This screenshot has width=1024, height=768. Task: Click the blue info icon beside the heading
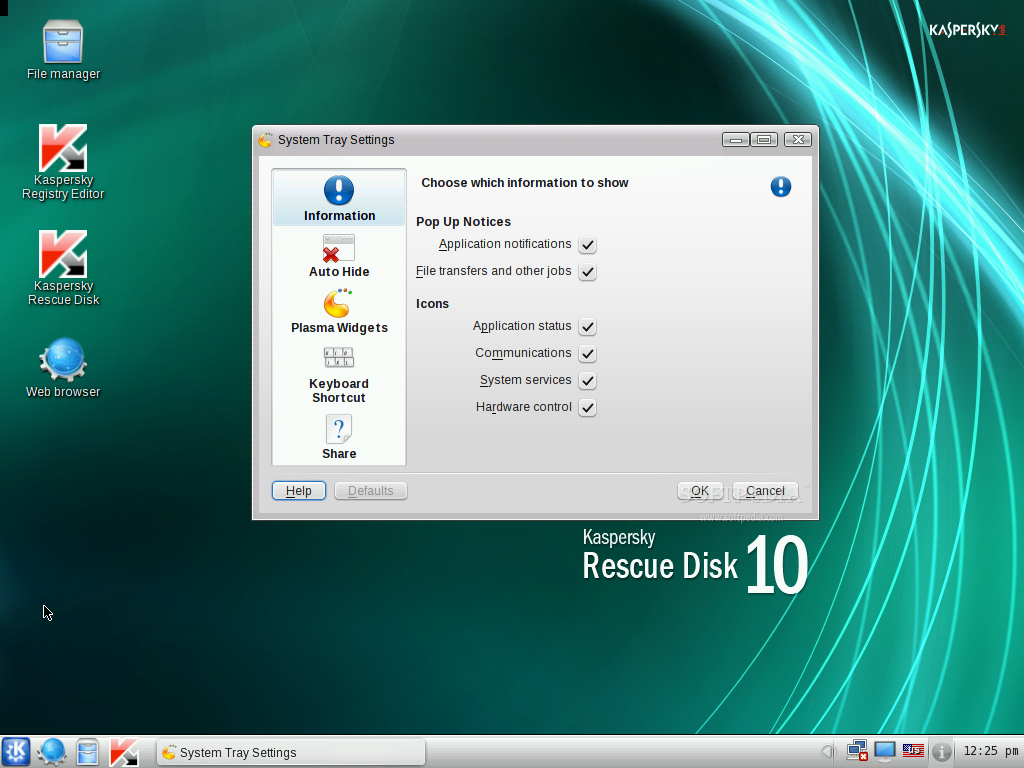click(x=781, y=187)
